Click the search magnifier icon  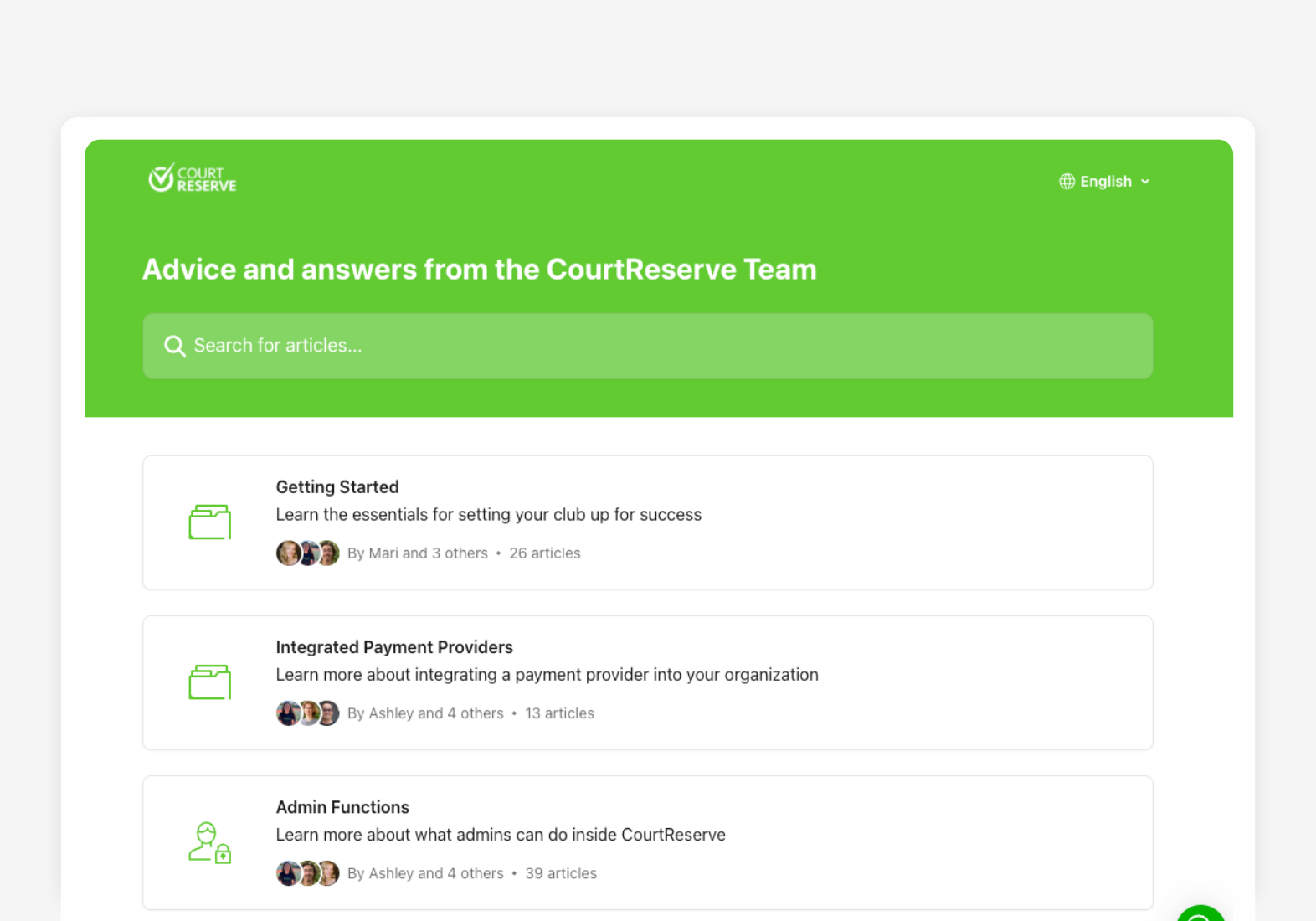click(x=174, y=347)
